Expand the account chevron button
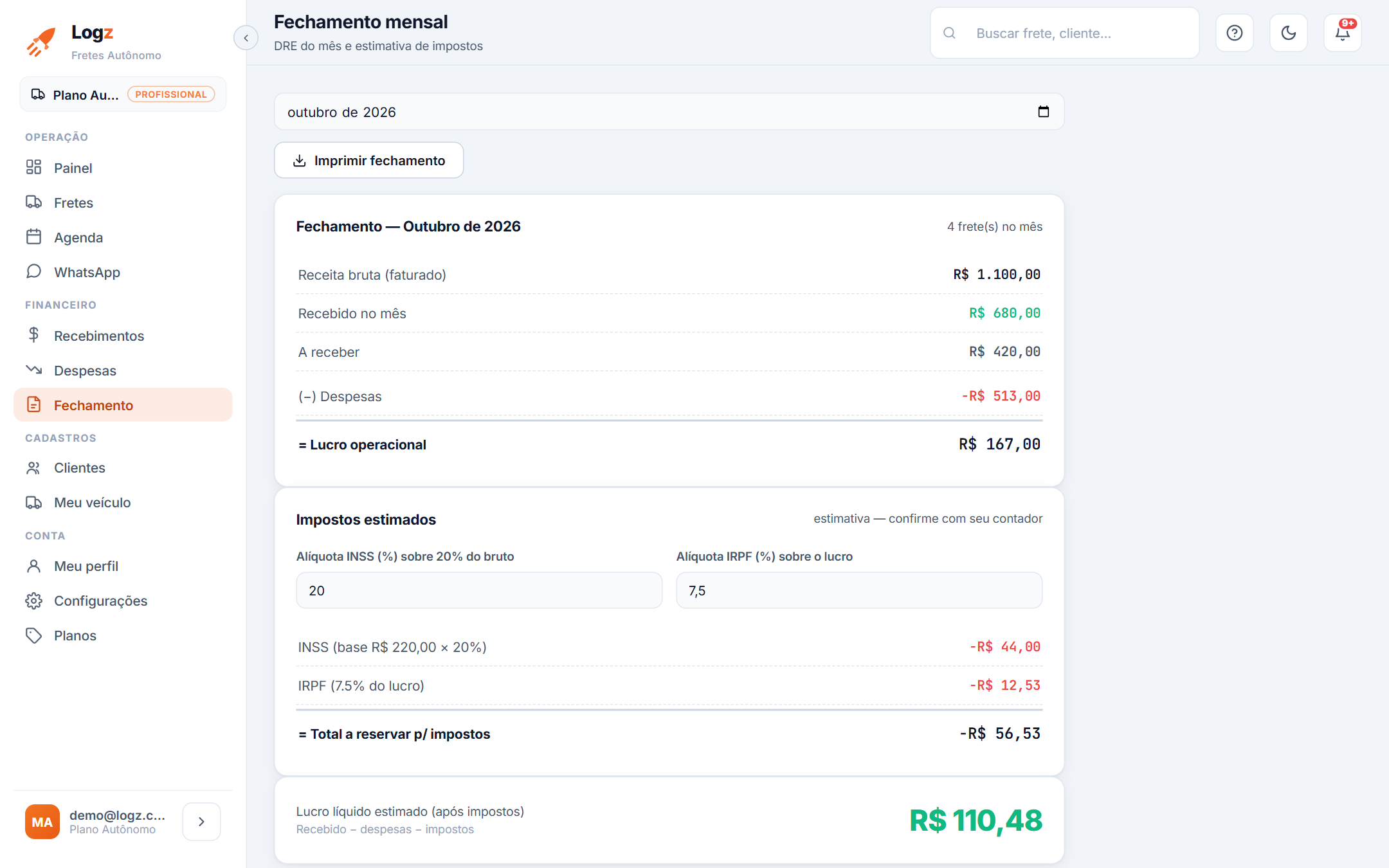The image size is (1389, 868). pos(201,822)
